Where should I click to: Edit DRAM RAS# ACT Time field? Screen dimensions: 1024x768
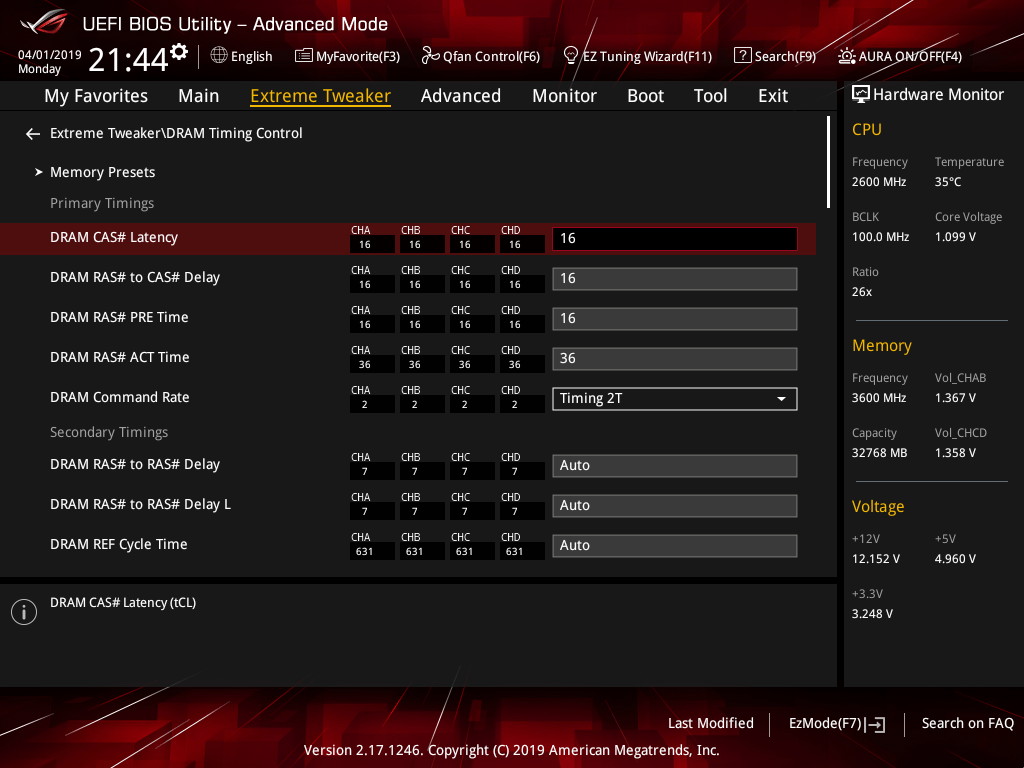click(x=675, y=359)
